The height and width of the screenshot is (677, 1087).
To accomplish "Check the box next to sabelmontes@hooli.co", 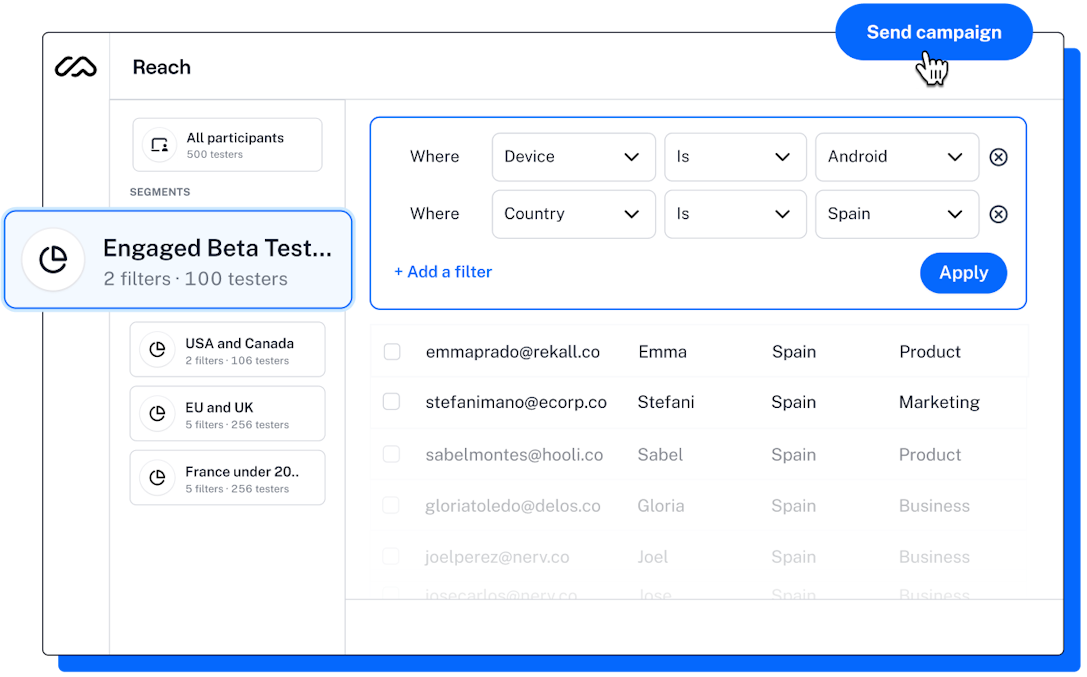I will (x=391, y=453).
